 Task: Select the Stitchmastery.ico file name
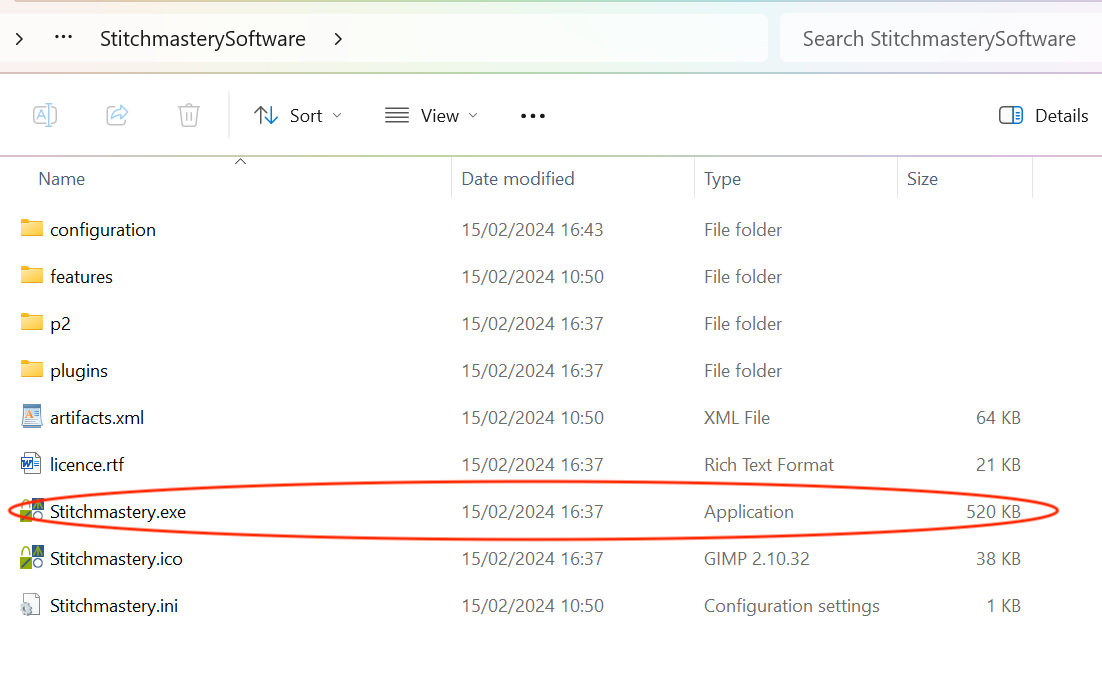[116, 559]
